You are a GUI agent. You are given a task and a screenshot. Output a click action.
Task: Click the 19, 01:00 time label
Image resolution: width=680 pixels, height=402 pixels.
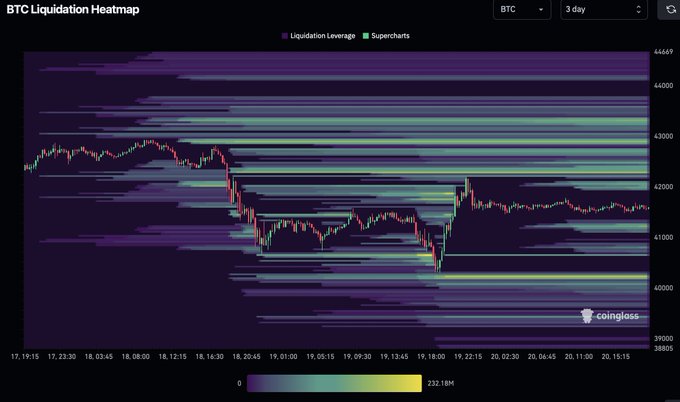pos(283,356)
